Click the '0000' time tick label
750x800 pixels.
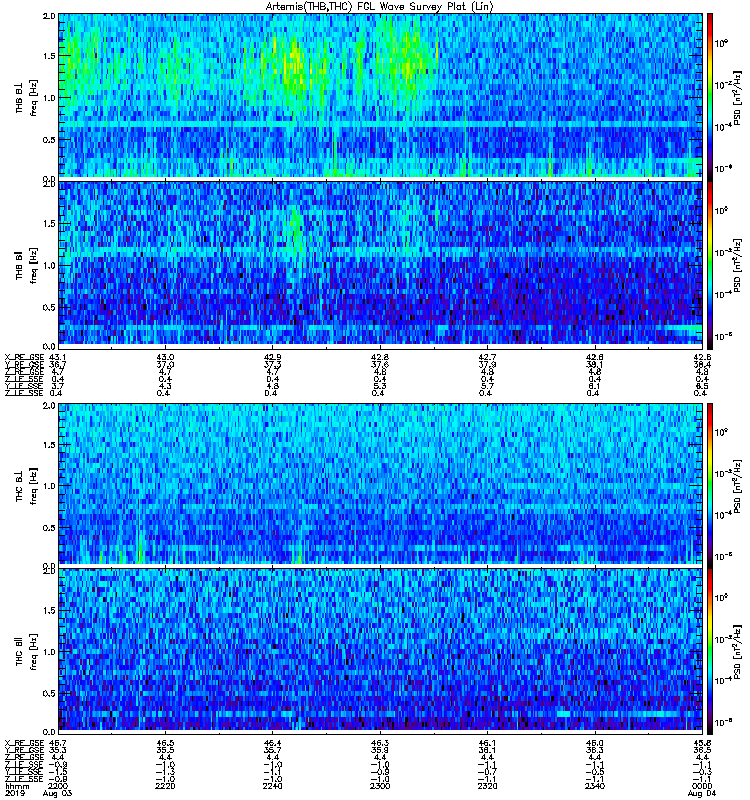tap(702, 786)
